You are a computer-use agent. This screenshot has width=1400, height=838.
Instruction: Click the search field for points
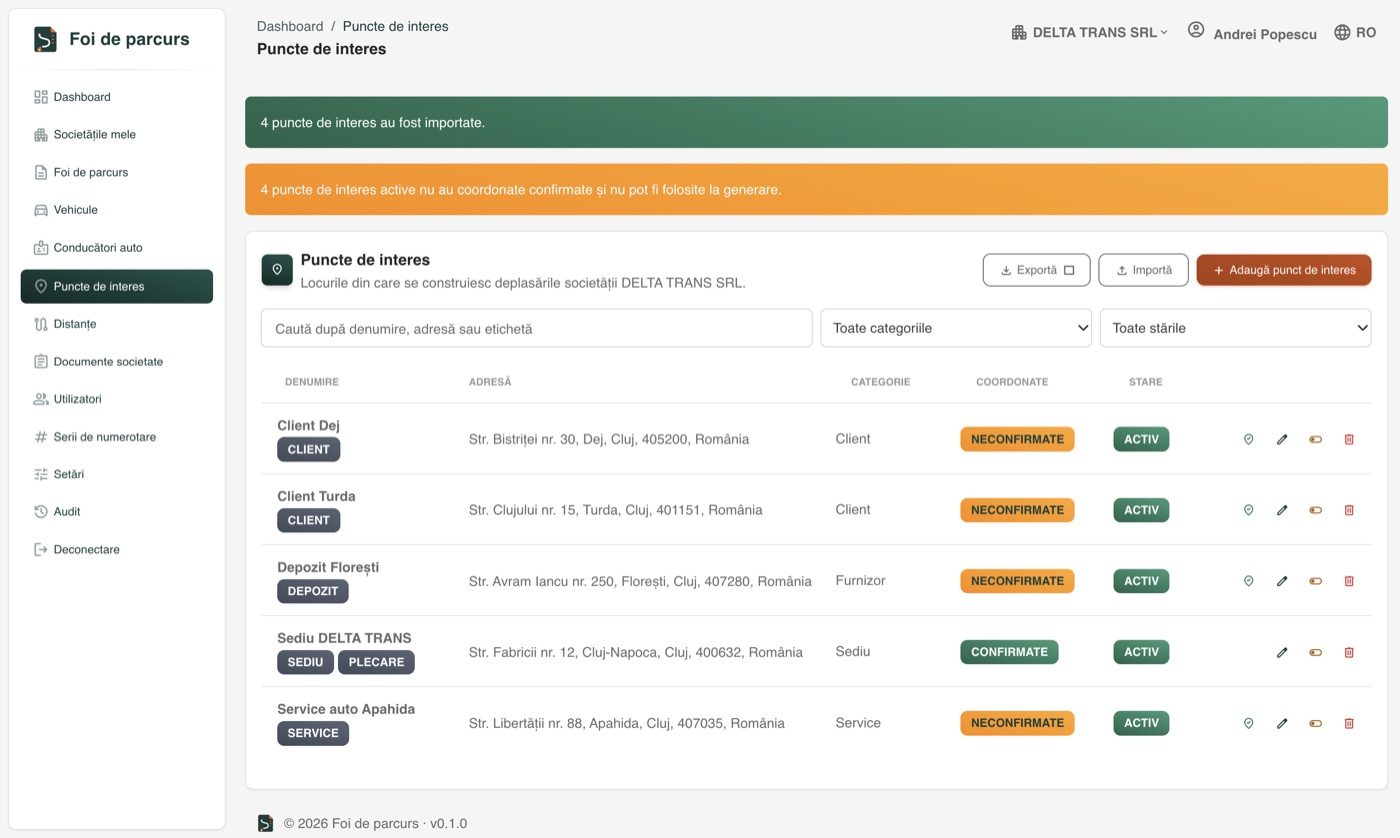[536, 328]
